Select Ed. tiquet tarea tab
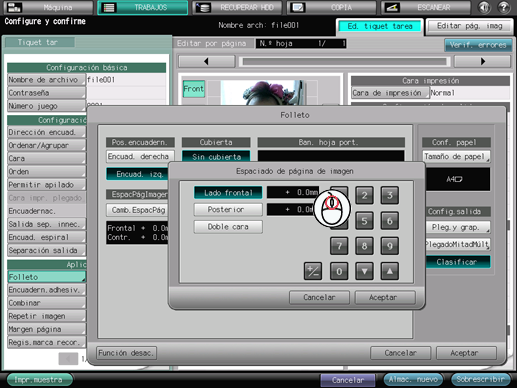 click(x=380, y=26)
